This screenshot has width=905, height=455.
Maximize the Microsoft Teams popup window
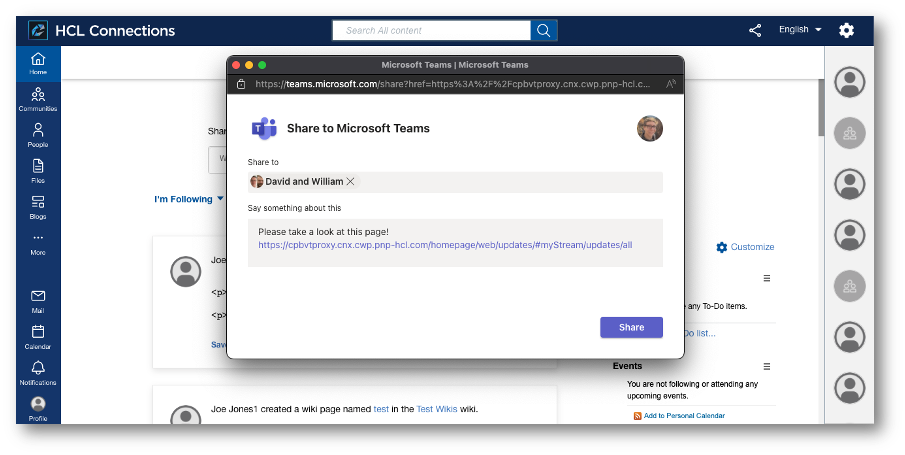point(262,65)
